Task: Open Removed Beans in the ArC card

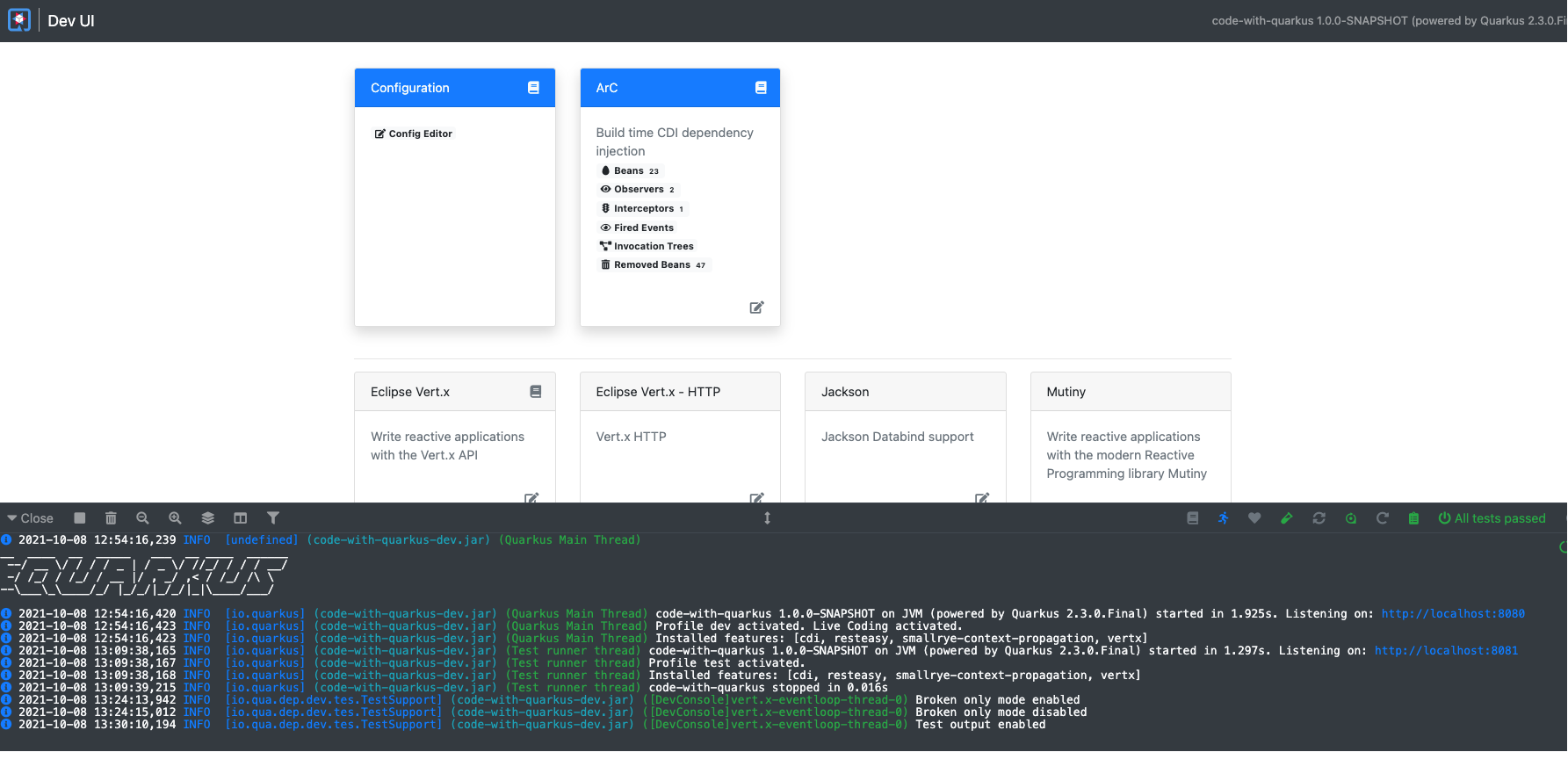Action: (653, 264)
